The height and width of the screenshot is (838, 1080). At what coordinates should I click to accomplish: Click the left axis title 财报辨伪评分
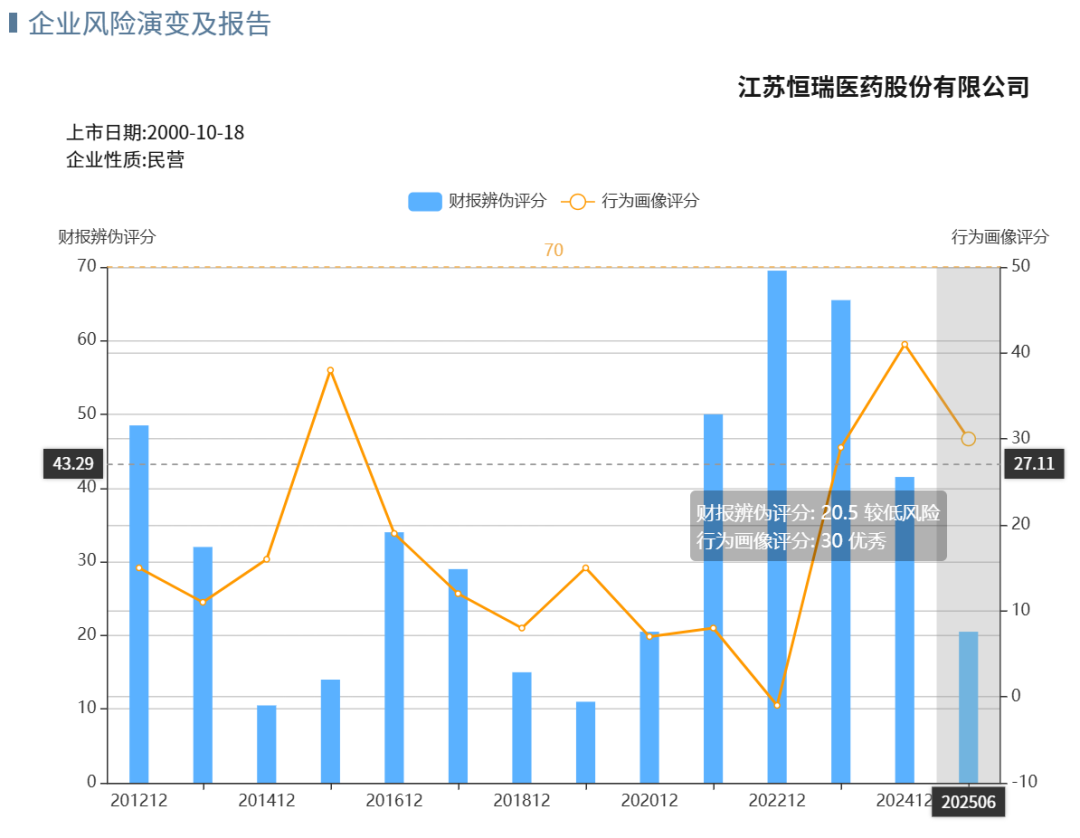(107, 237)
